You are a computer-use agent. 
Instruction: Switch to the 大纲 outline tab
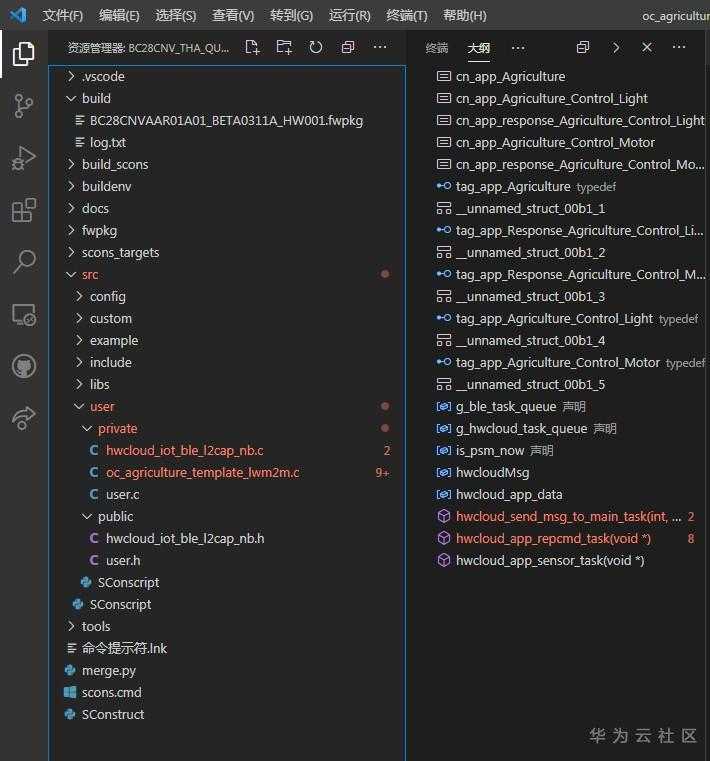[479, 48]
